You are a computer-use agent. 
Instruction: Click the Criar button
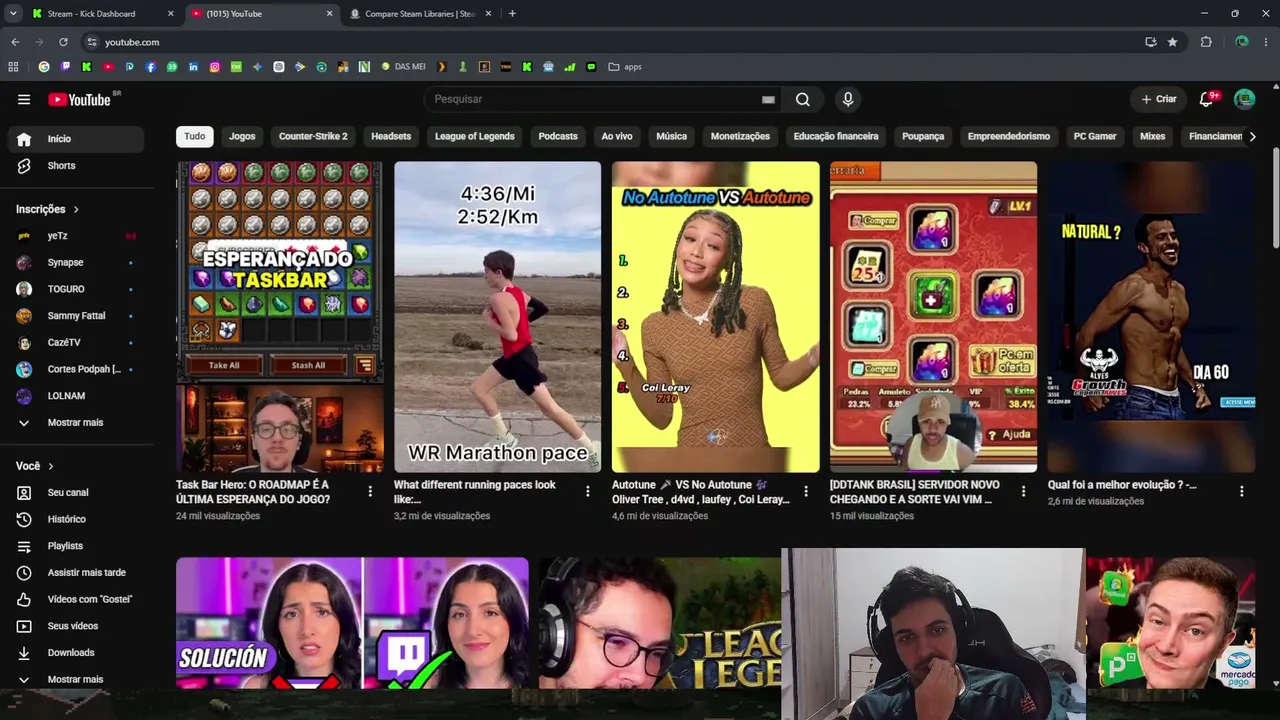click(1159, 99)
